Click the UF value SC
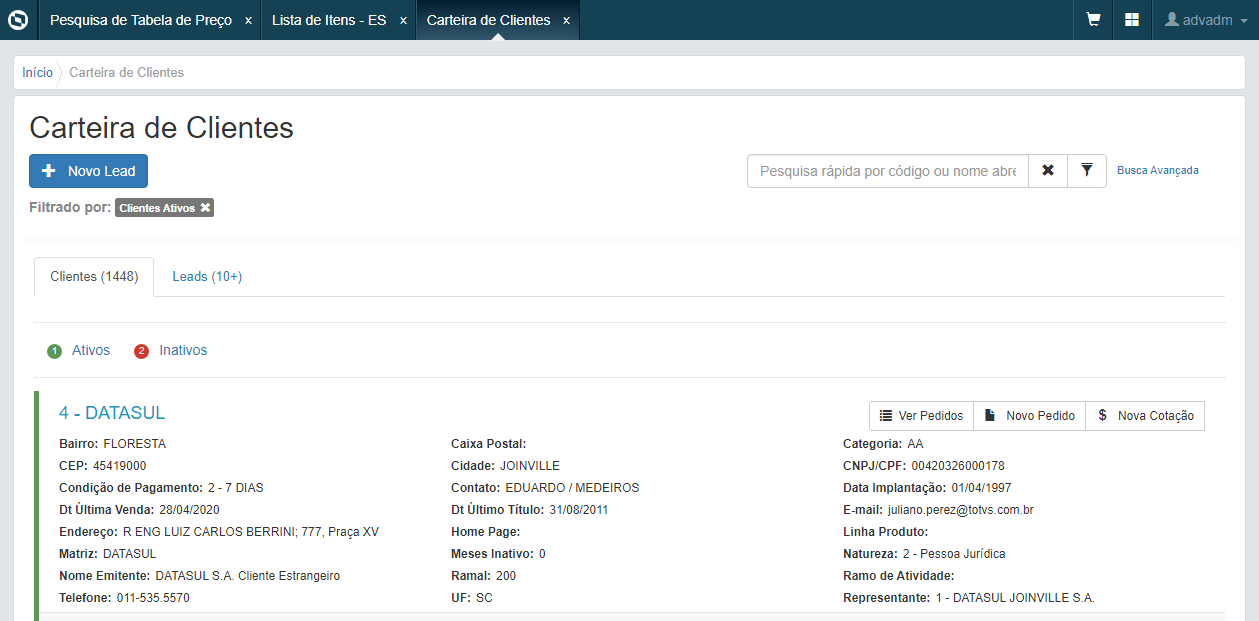The image size is (1259, 621). (x=484, y=598)
